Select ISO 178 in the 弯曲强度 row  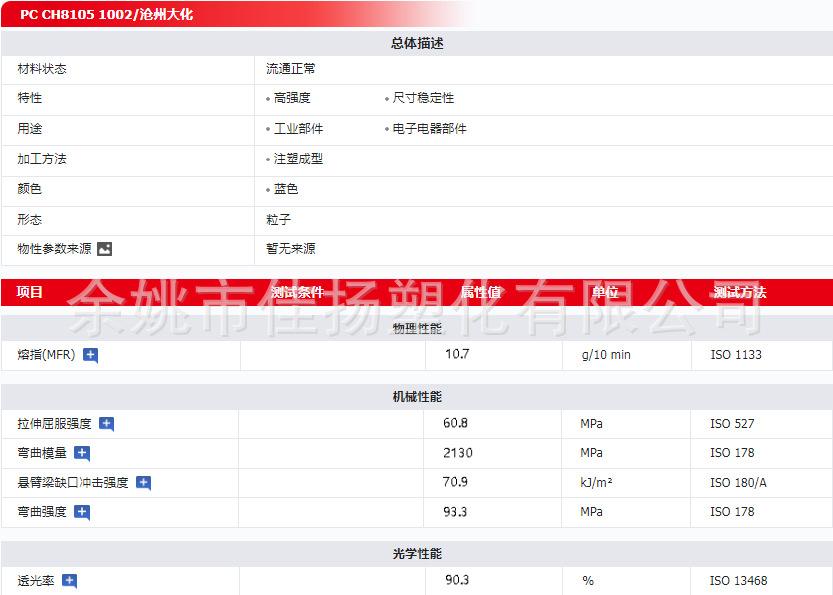tap(732, 512)
